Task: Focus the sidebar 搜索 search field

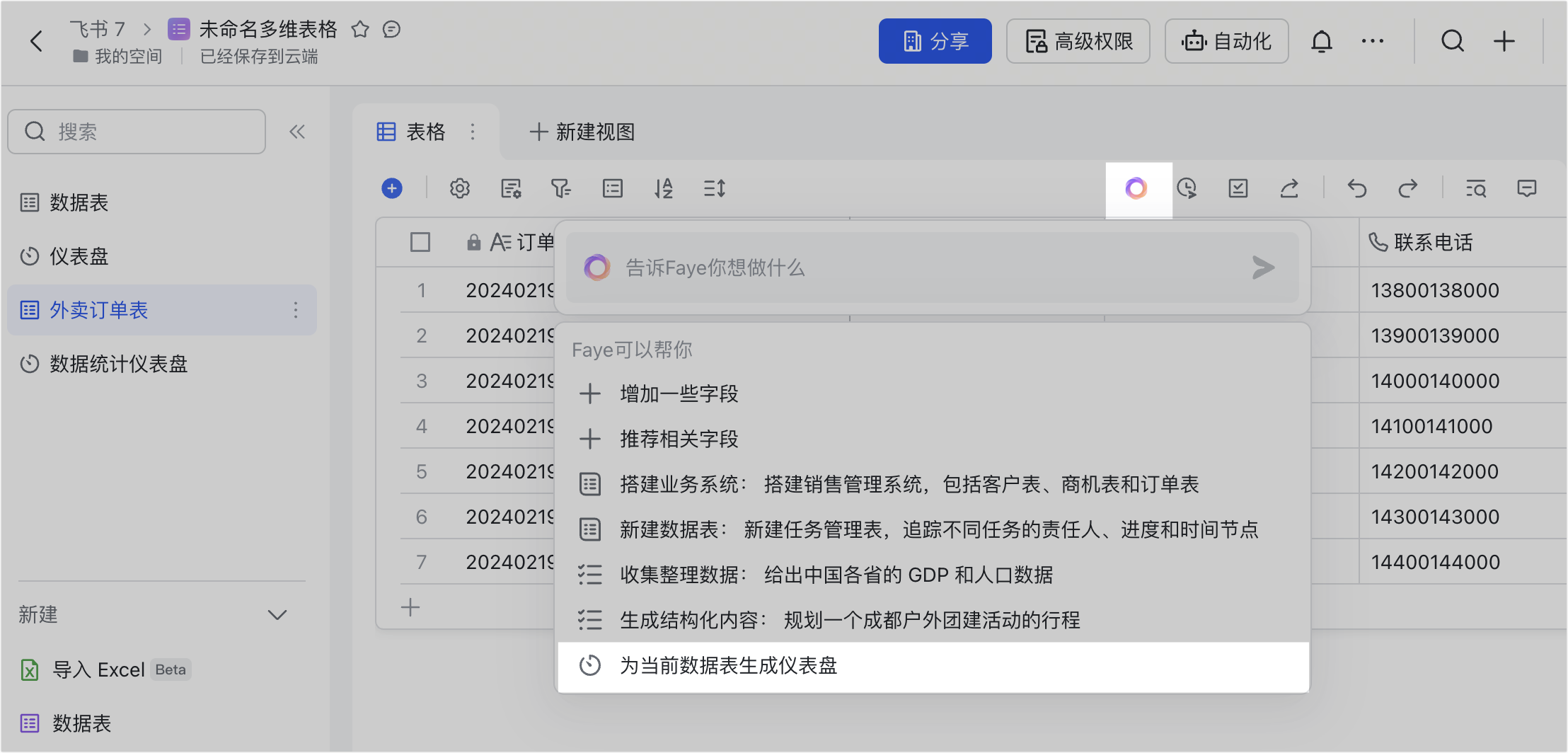Action: (137, 132)
